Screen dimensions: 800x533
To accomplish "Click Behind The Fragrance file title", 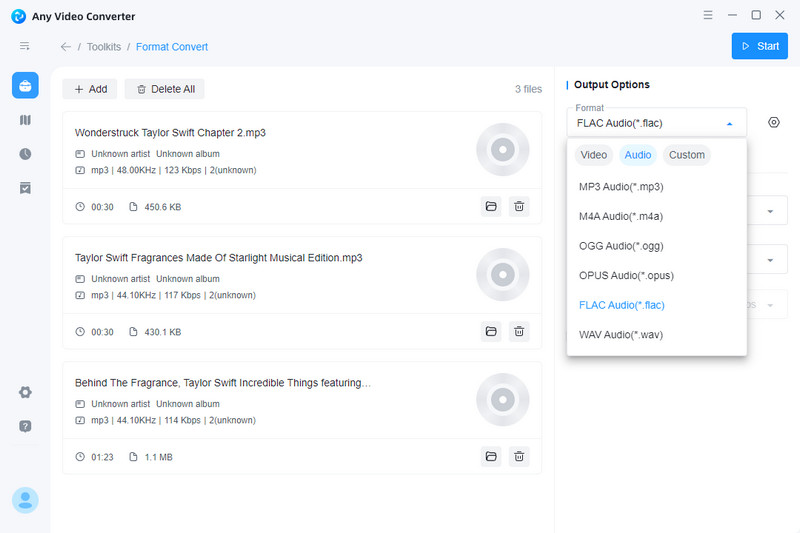I will (222, 383).
